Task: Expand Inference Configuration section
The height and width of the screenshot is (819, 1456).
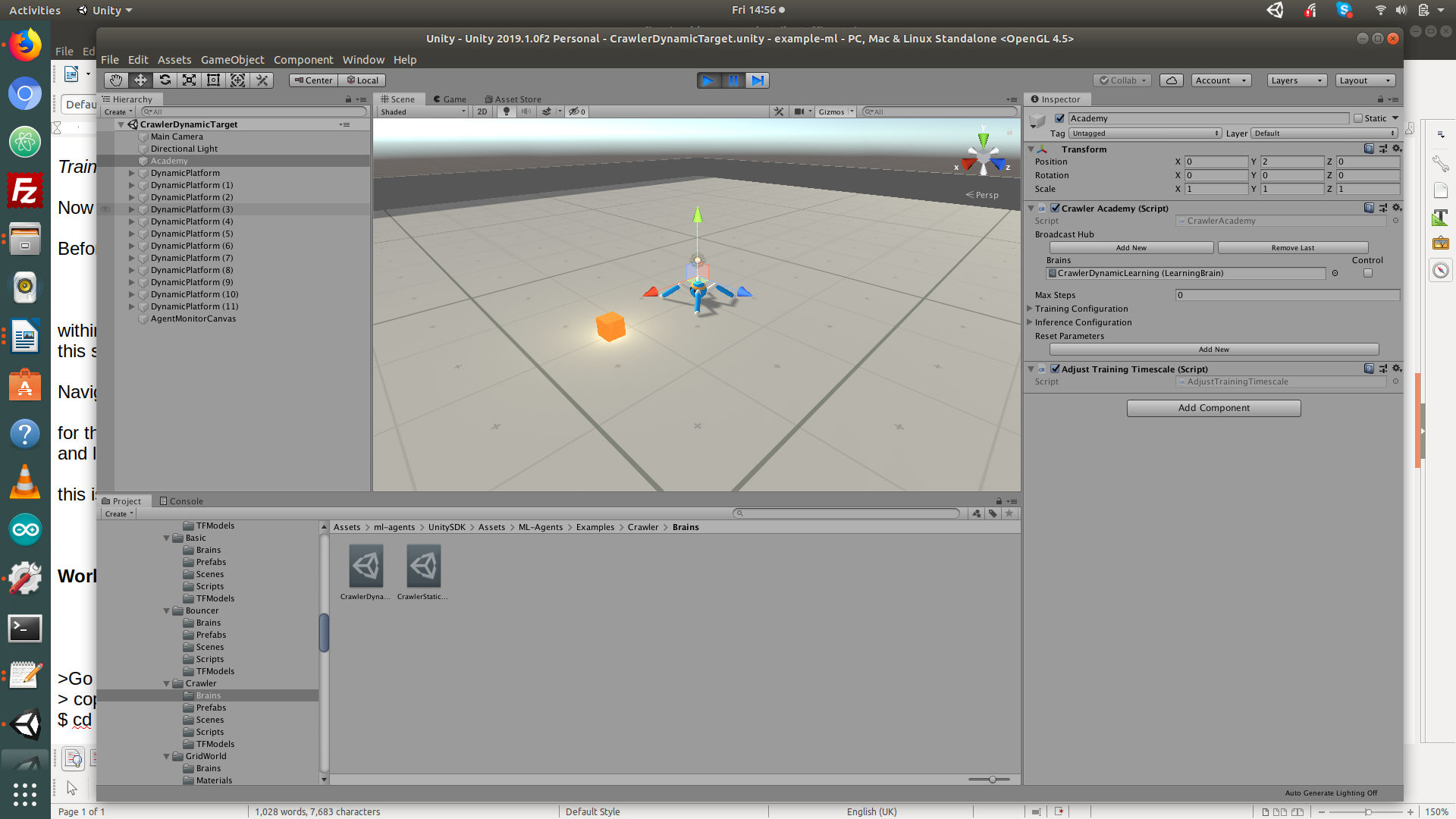Action: (x=1030, y=322)
